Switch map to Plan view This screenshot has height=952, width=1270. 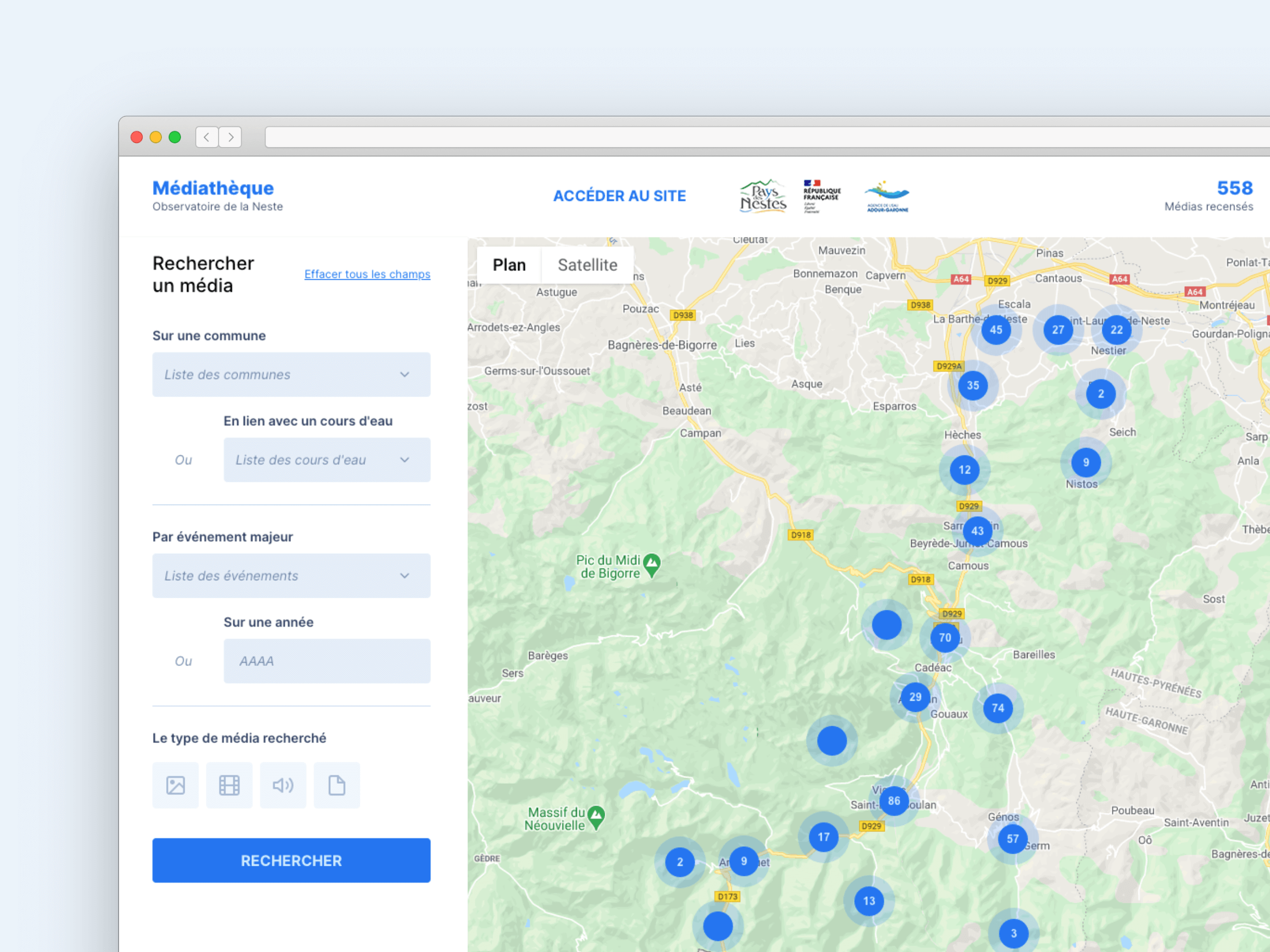[x=509, y=265]
